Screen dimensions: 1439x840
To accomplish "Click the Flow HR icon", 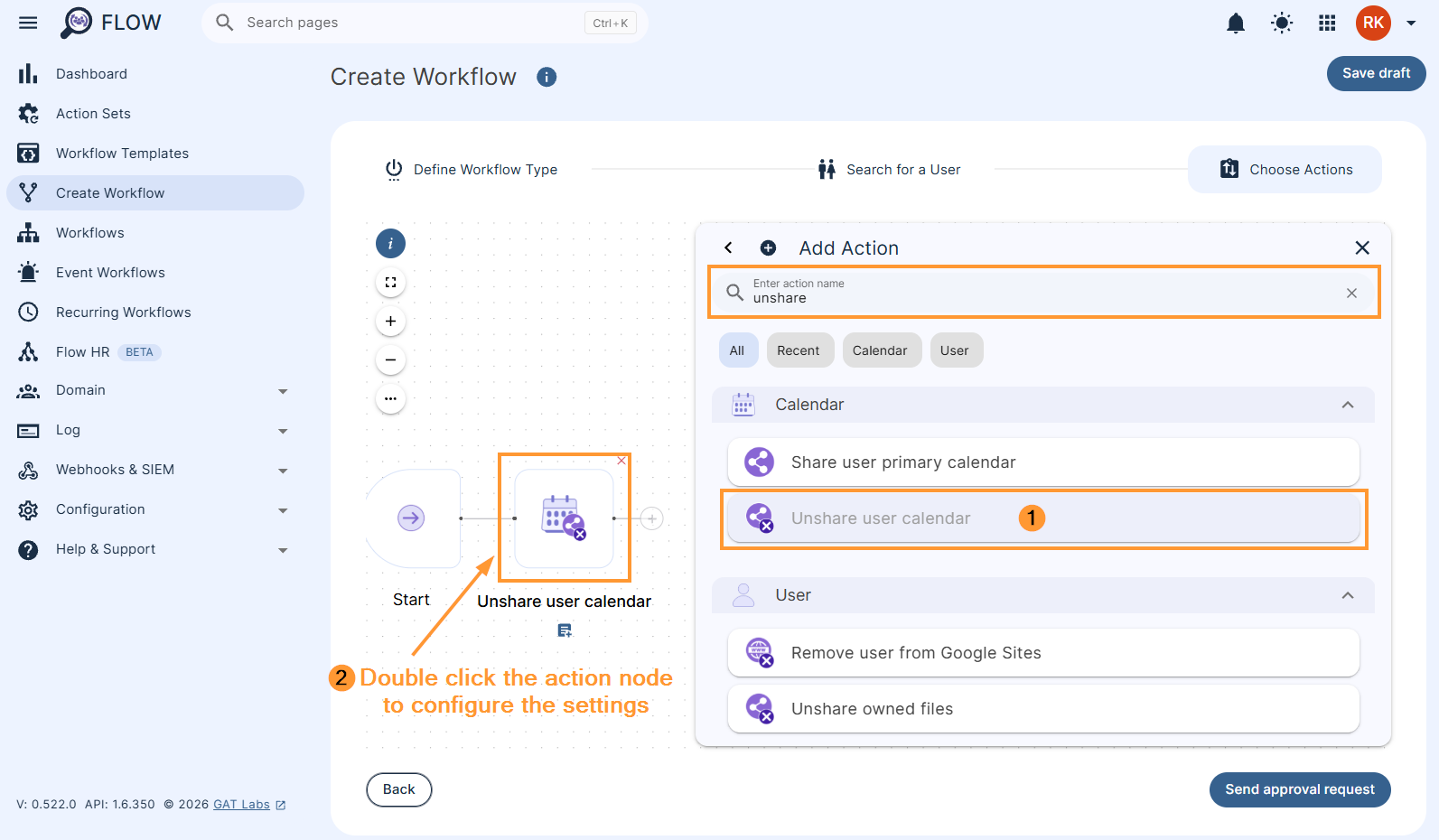I will pyautogui.click(x=28, y=352).
